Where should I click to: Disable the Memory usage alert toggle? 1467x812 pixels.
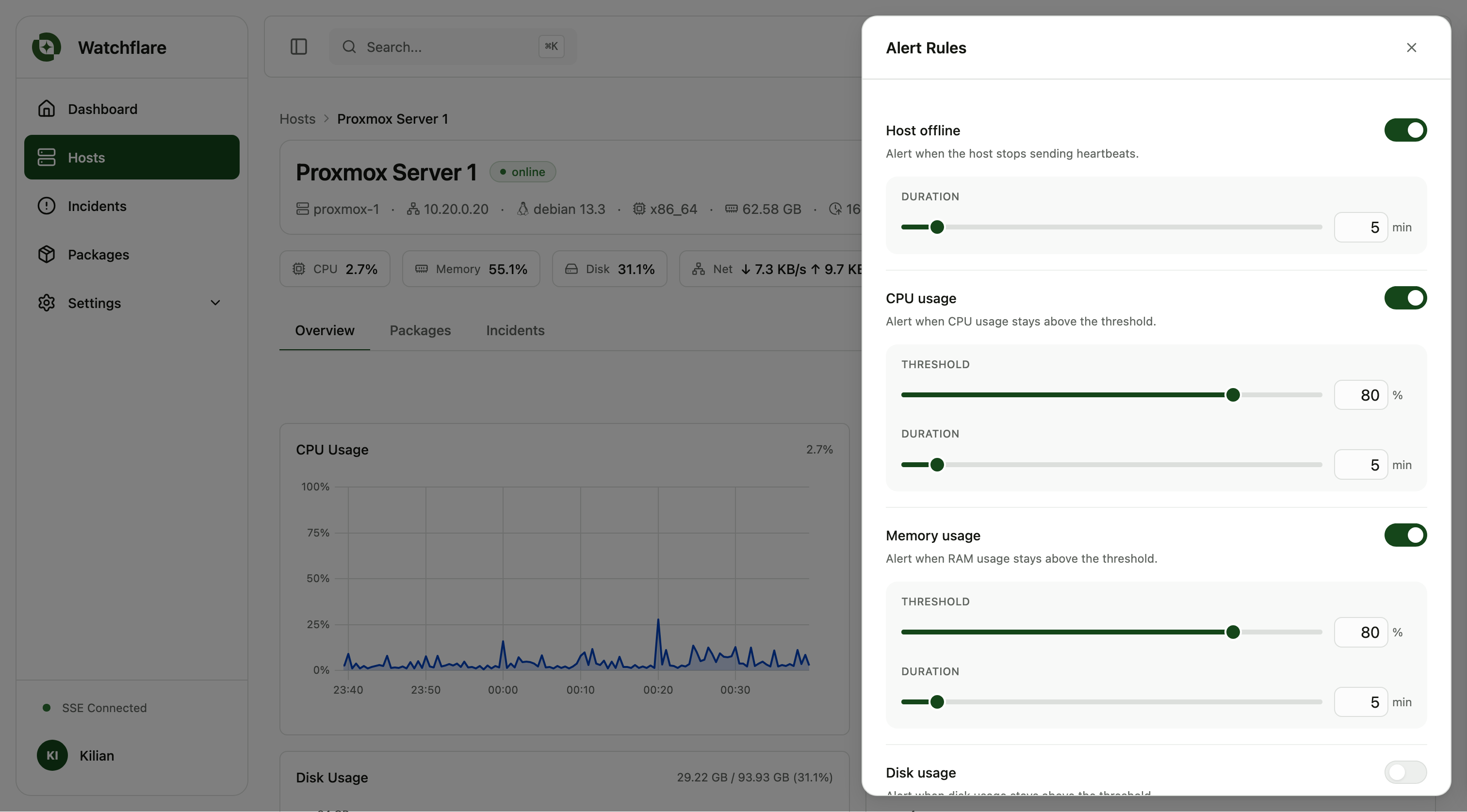[x=1405, y=535]
